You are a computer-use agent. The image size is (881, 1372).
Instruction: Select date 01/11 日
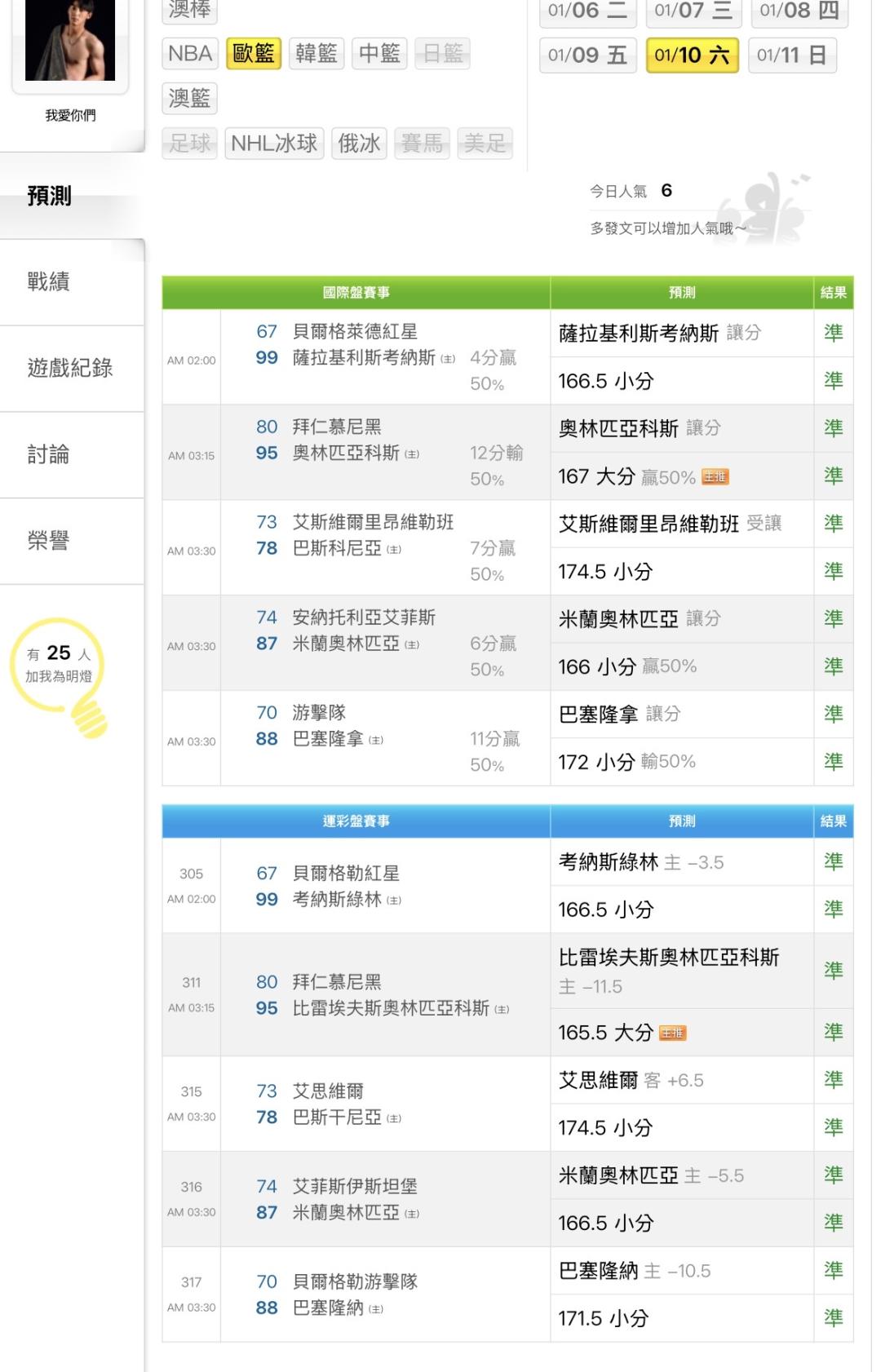(791, 55)
